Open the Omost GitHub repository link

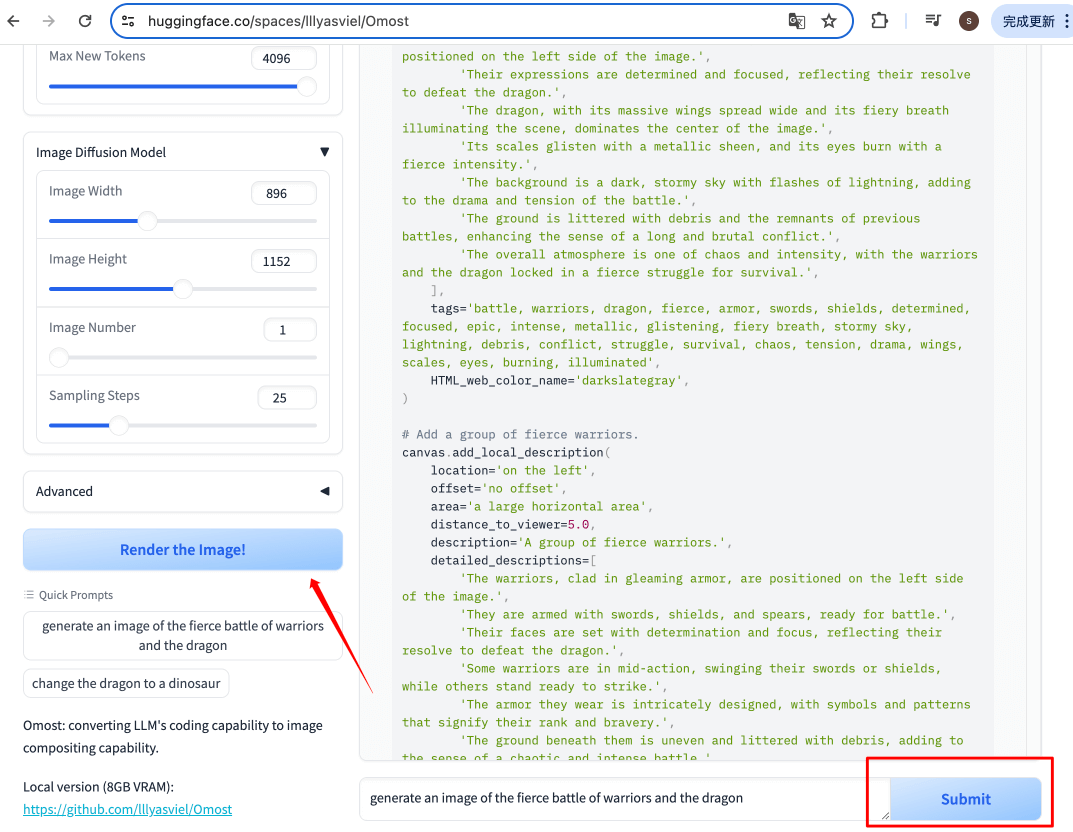[x=127, y=809]
